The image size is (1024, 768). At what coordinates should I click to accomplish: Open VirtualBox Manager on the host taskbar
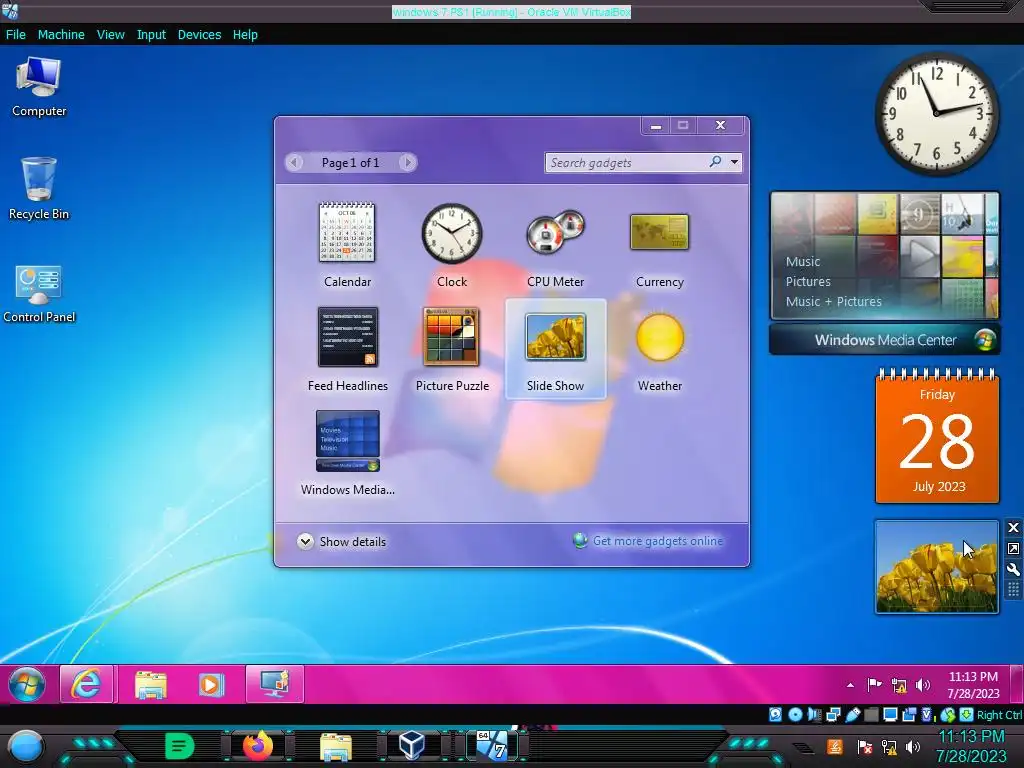click(x=412, y=746)
